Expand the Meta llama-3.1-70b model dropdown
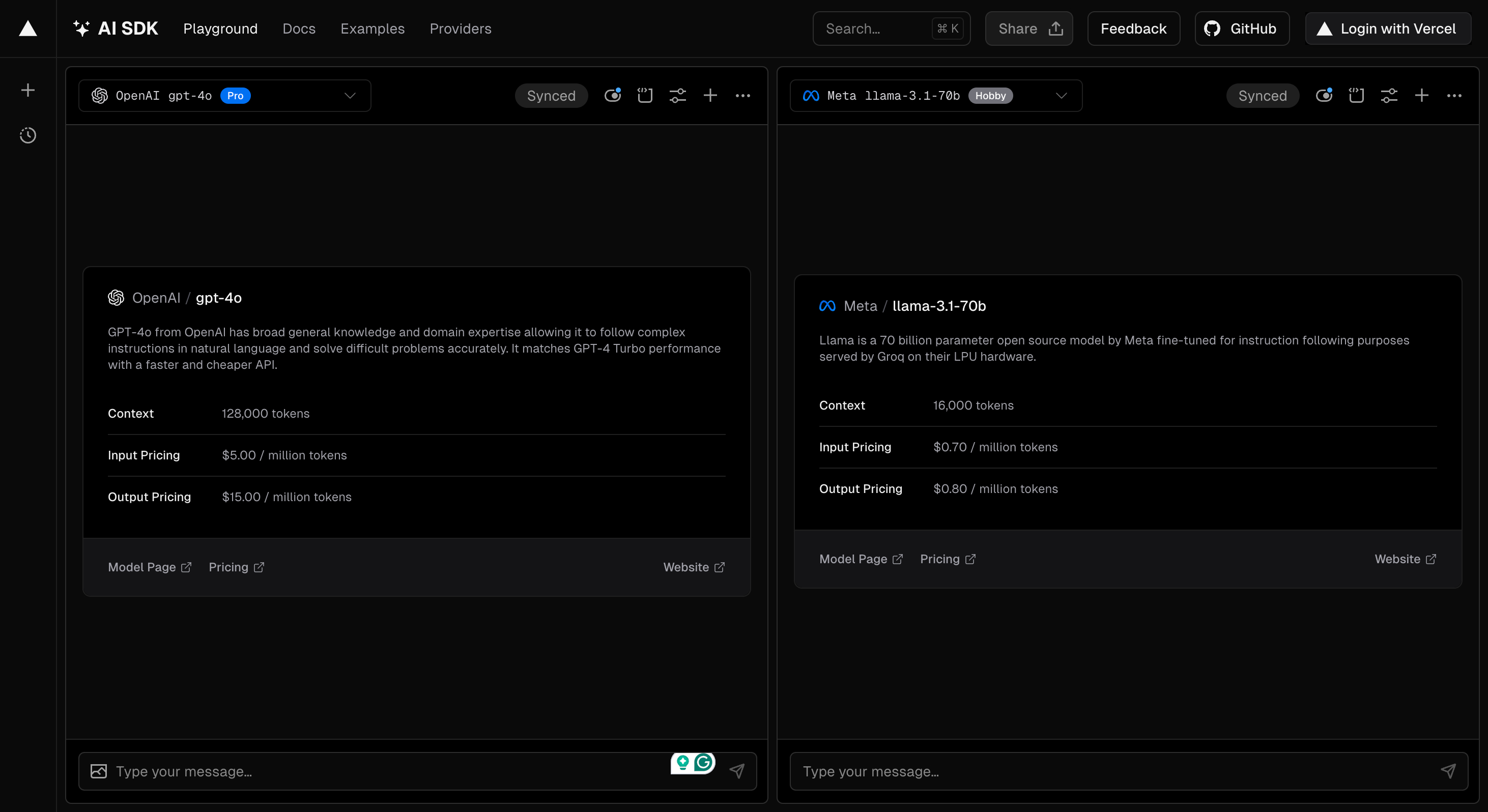 click(x=936, y=95)
